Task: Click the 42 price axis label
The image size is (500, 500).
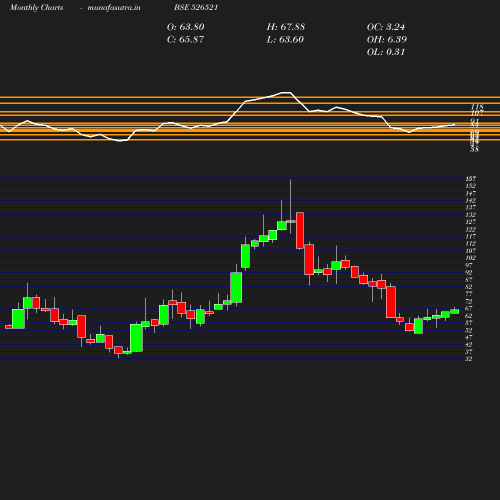Action: pos(469,345)
